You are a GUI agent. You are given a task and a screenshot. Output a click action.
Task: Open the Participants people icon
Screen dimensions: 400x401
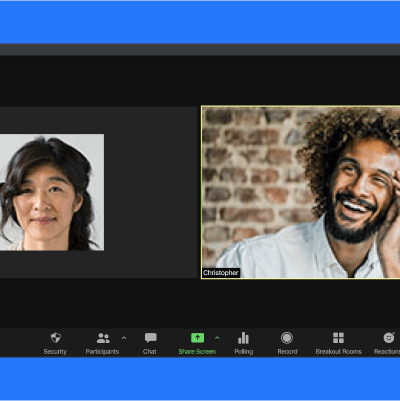pyautogui.click(x=103, y=338)
